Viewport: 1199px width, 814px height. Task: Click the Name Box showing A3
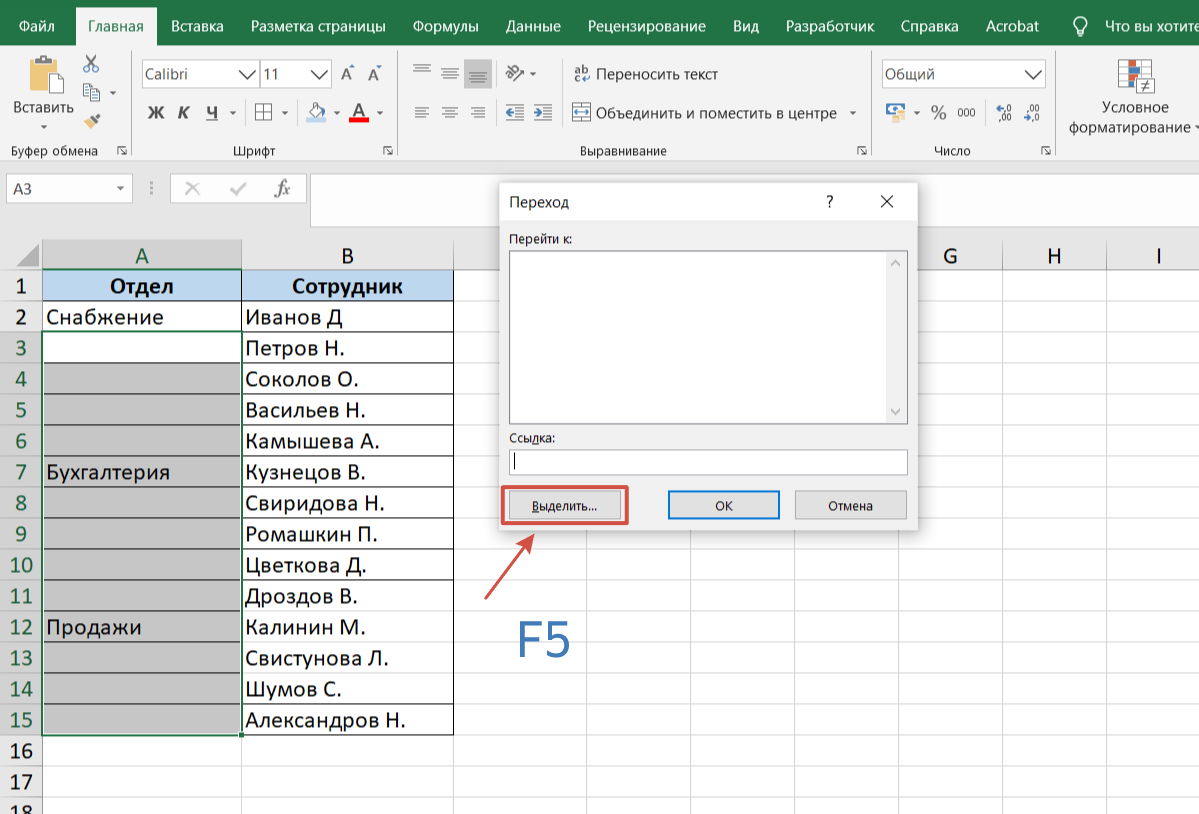[69, 189]
